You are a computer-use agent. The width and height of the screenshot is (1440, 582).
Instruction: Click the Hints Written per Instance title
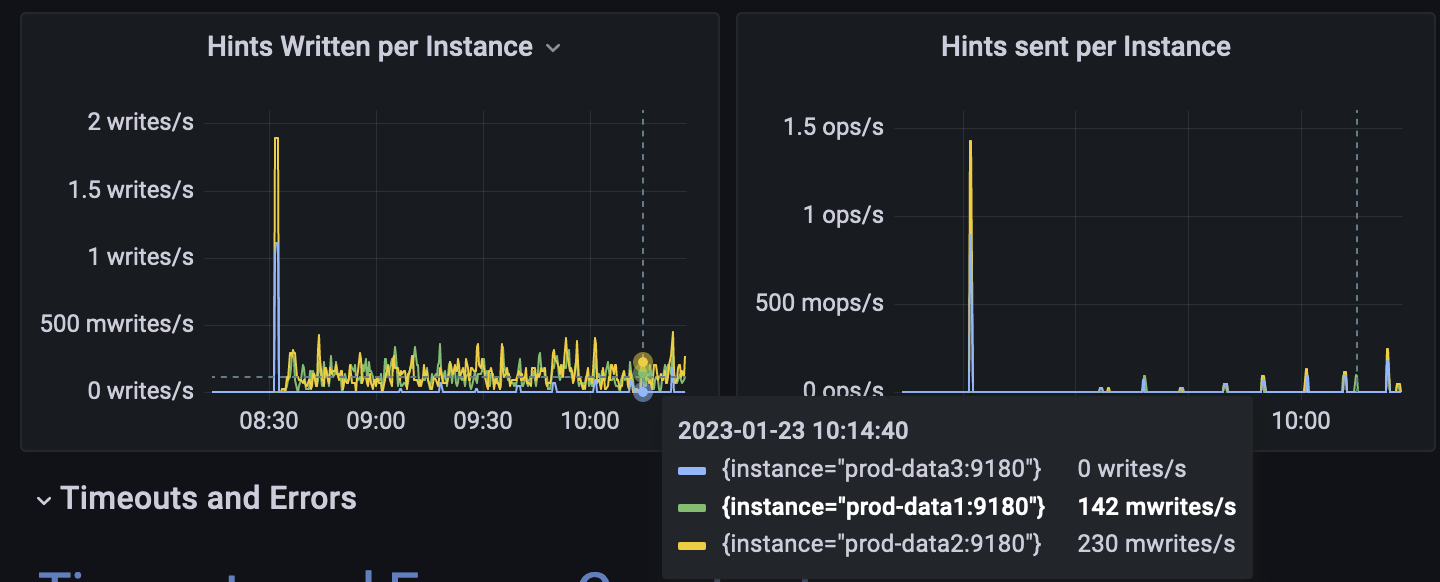coord(369,46)
